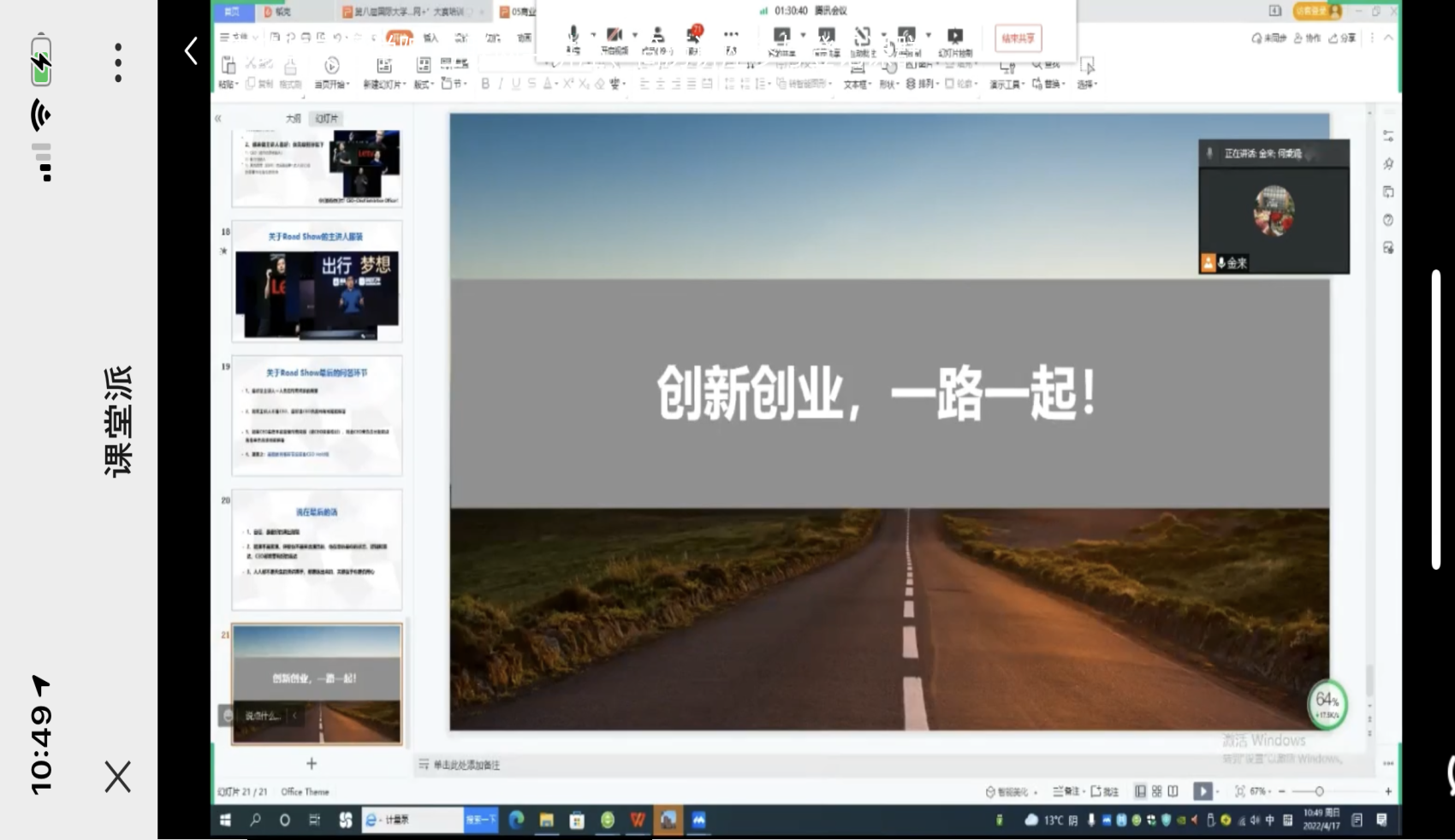Screen dimensions: 1455x840
Task: Click the back arrow in the phone app
Action: pyautogui.click(x=191, y=51)
